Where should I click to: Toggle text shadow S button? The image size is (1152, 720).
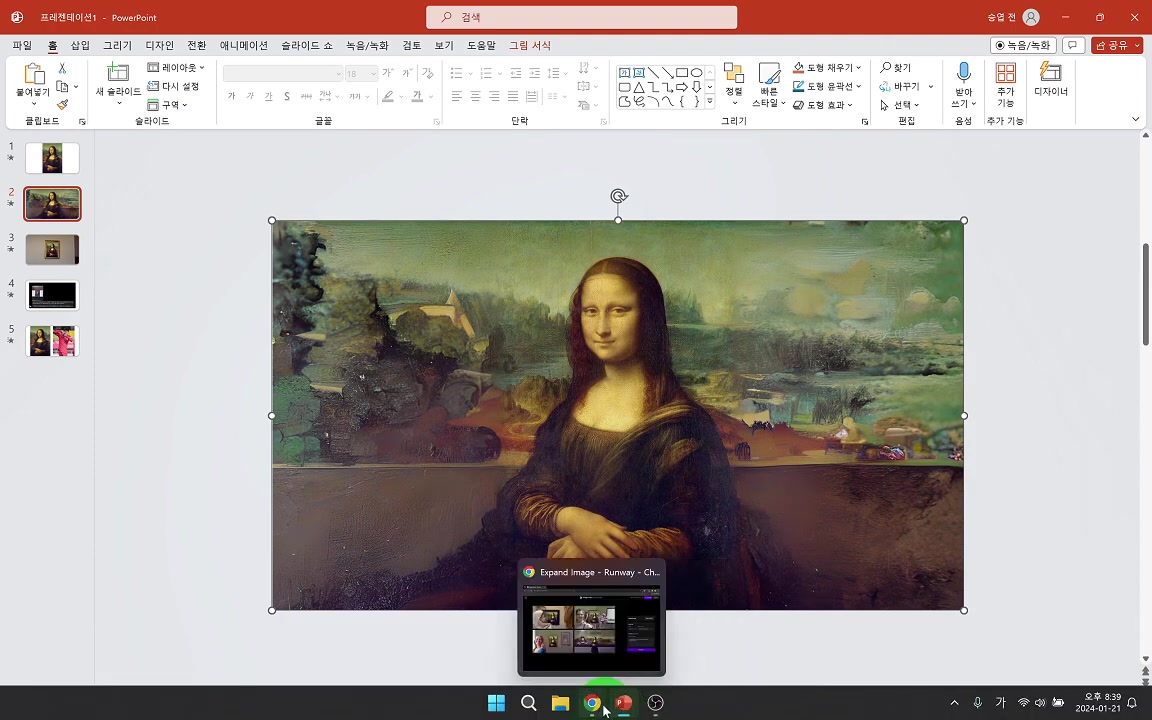coord(287,96)
